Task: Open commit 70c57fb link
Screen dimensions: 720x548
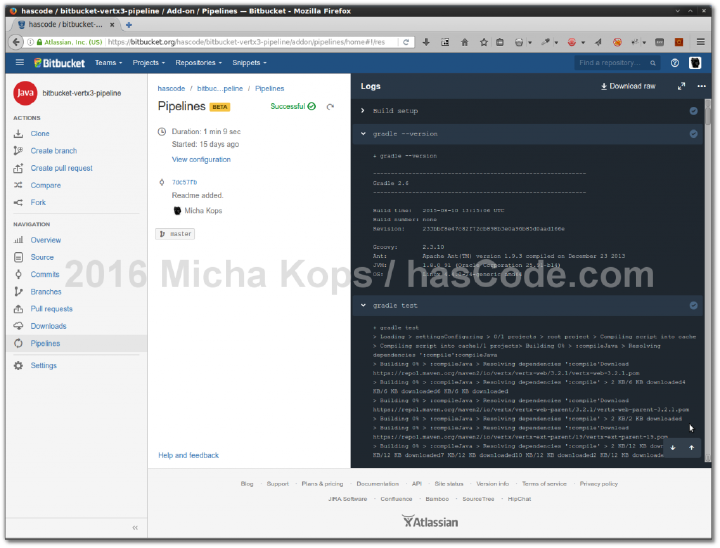Action: (x=184, y=182)
